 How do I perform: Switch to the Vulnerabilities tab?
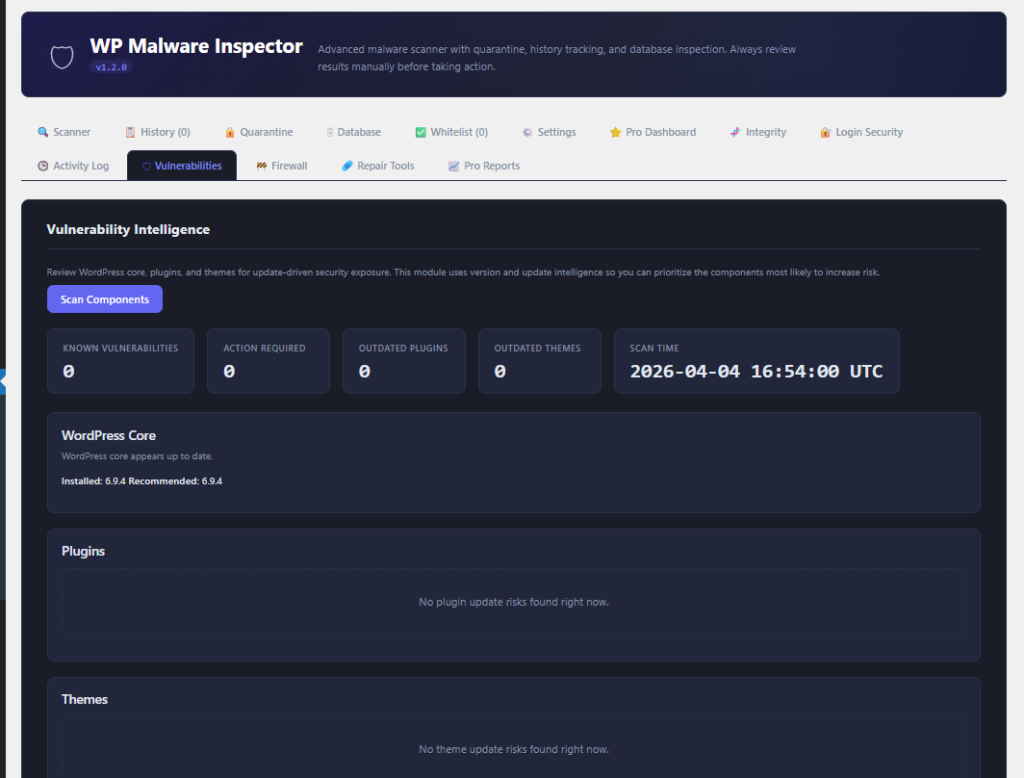pos(181,165)
